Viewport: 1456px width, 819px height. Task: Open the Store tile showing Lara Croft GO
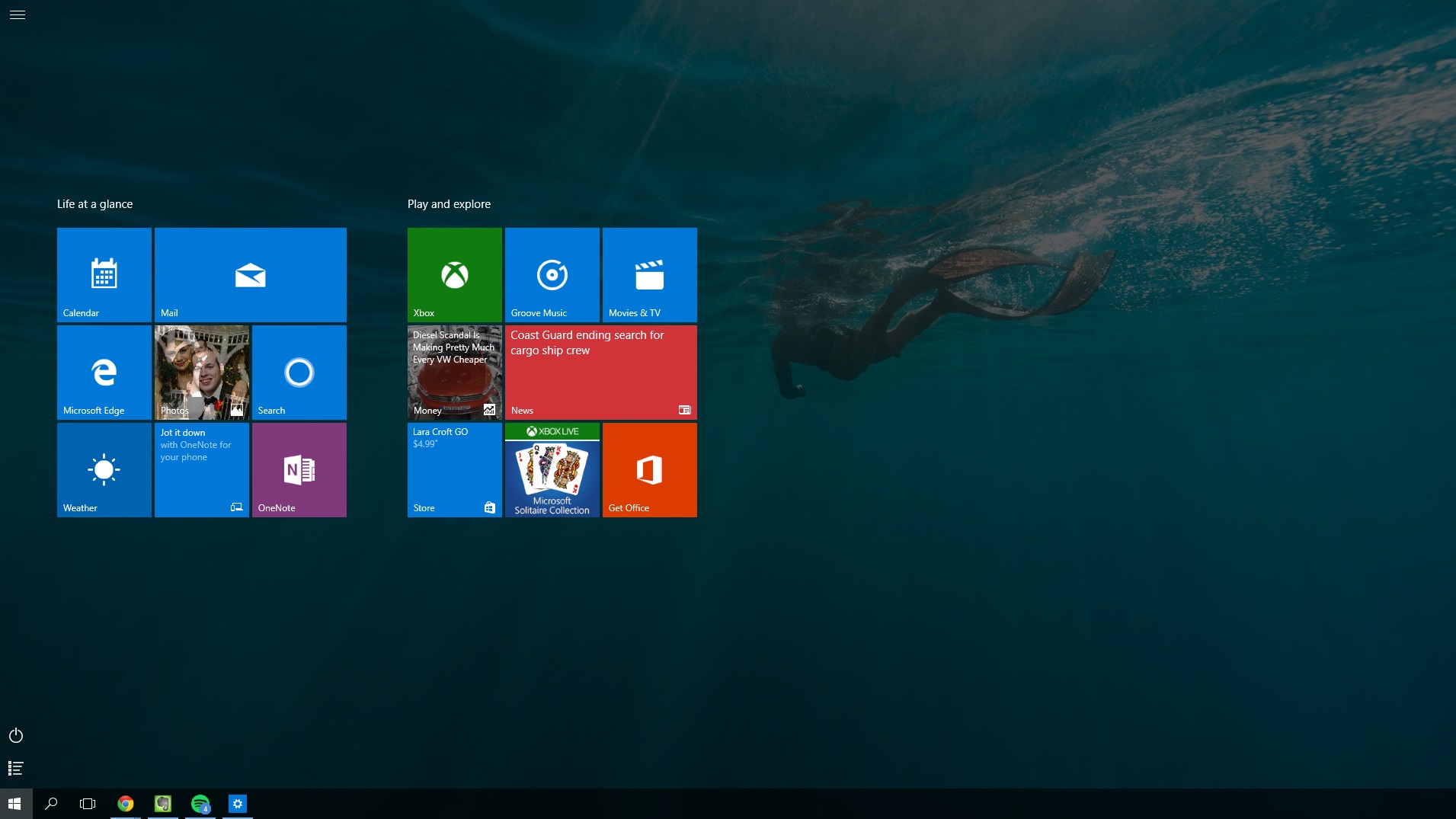pos(455,470)
